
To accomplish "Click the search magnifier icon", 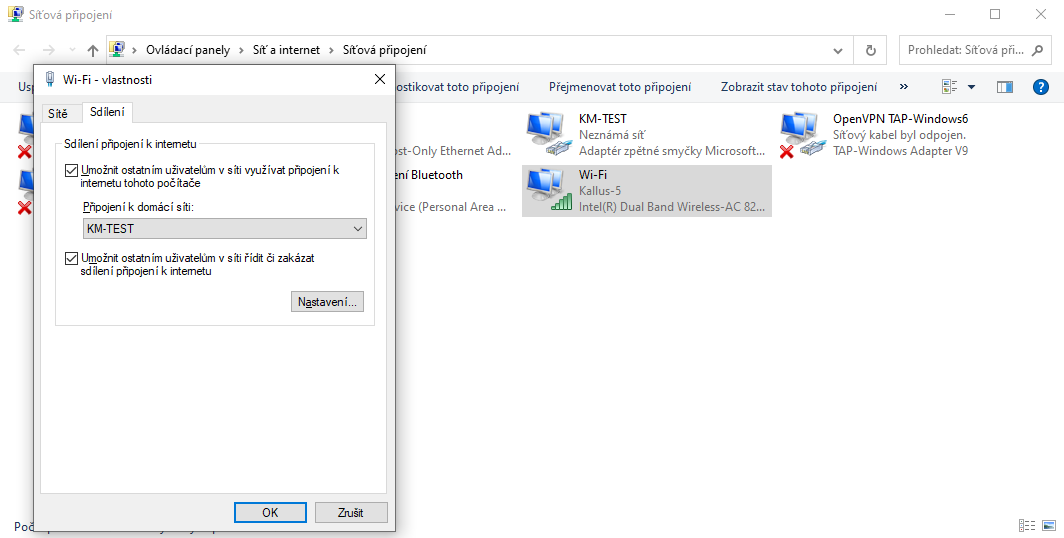I will pyautogui.click(x=1037, y=50).
